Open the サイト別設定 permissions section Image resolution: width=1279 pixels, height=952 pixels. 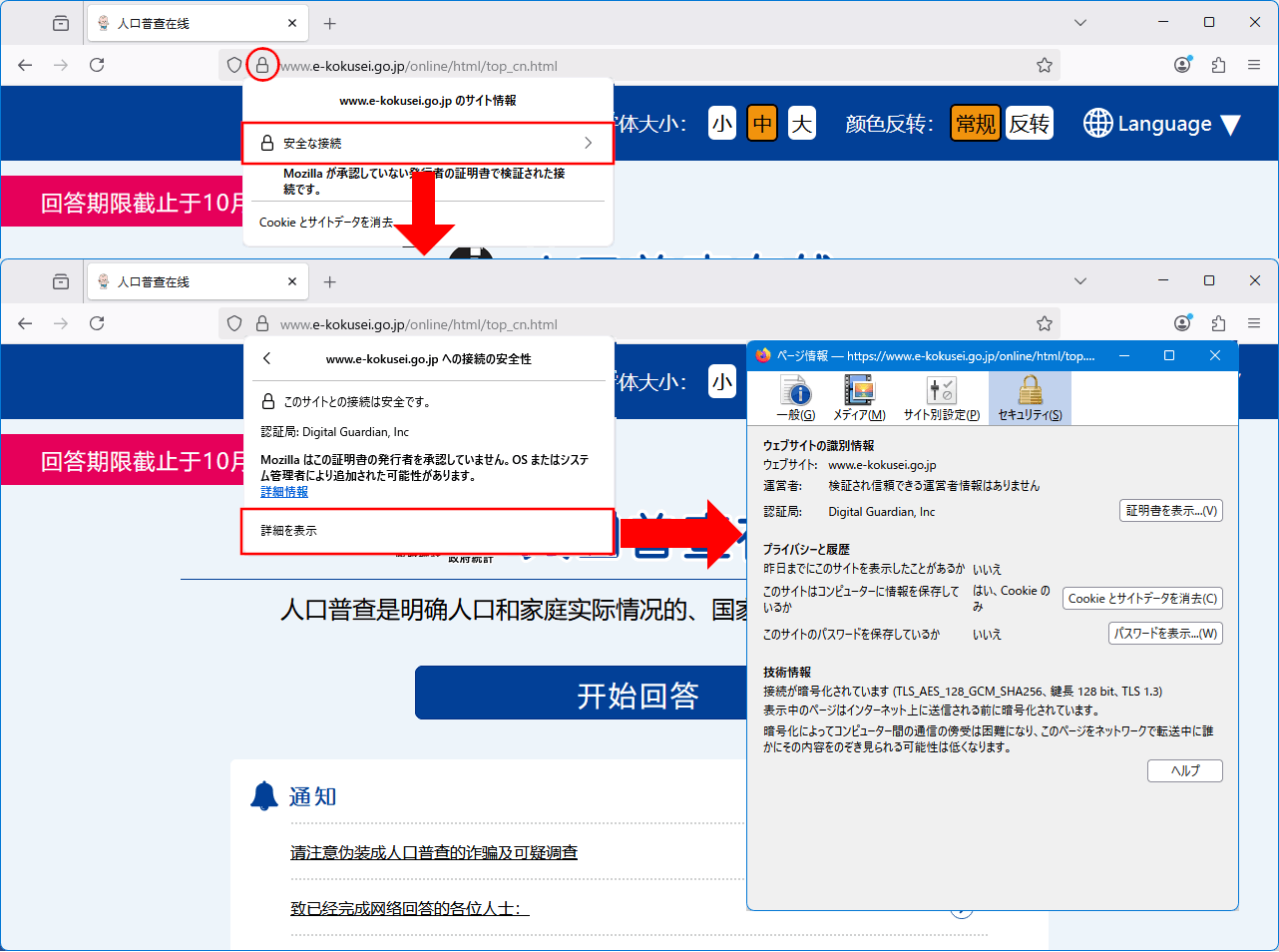pos(941,398)
